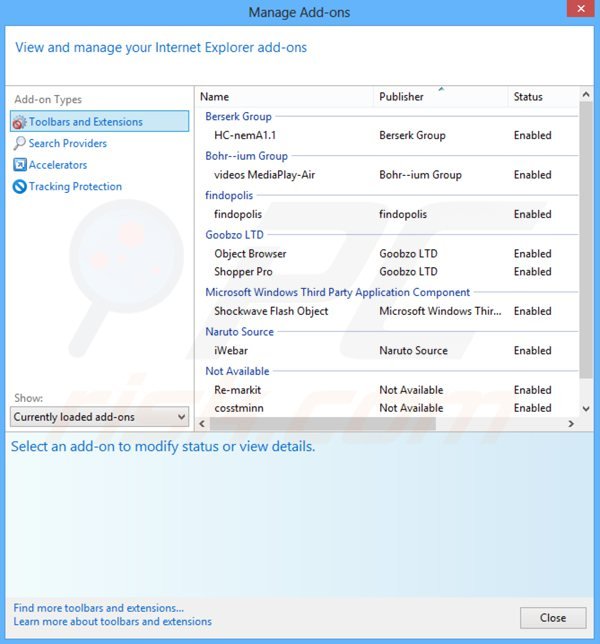Viewport: 600px width, 644px height.
Task: Click the horizontal scrollbar thumb
Action: pyautogui.click(x=322, y=424)
